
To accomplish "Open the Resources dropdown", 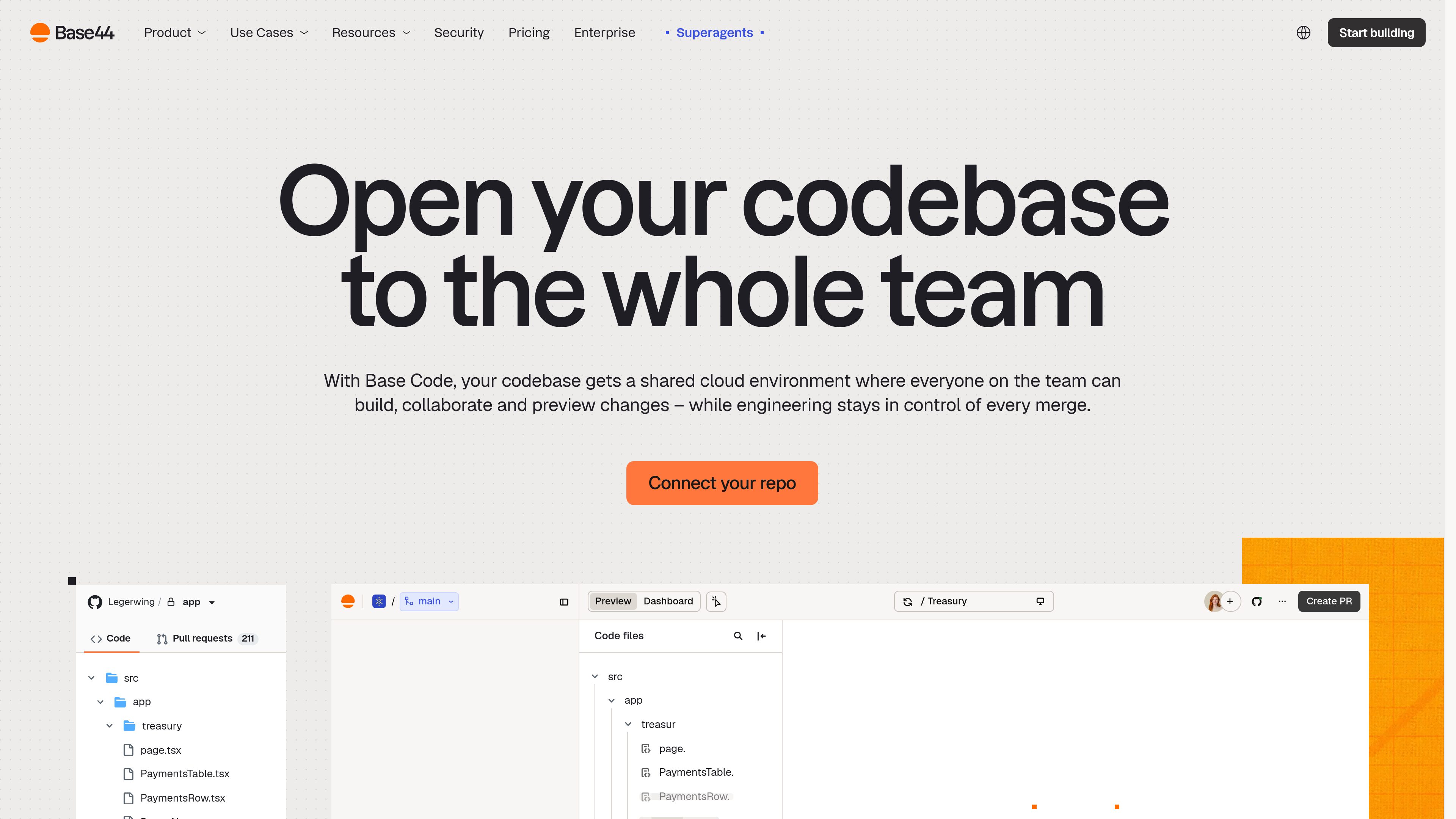I will pos(371,33).
